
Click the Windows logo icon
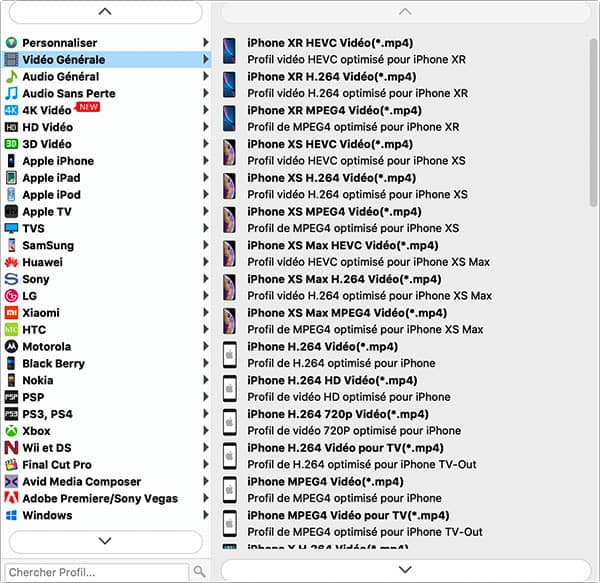(12, 515)
